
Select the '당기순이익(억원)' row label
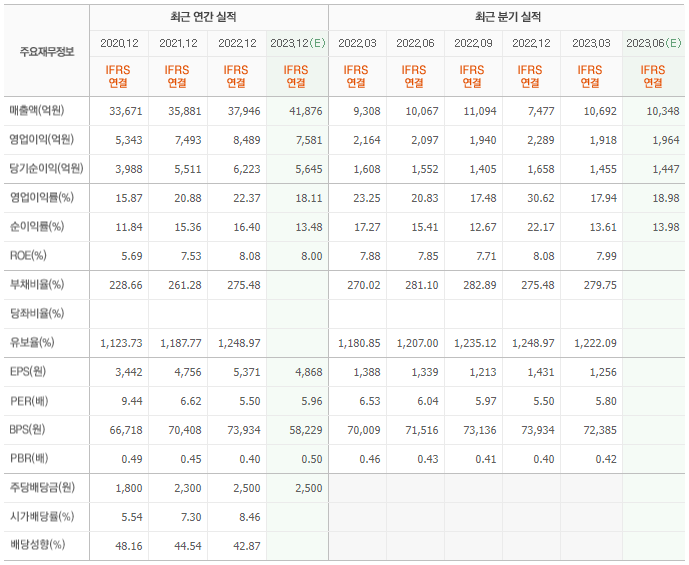(47, 168)
